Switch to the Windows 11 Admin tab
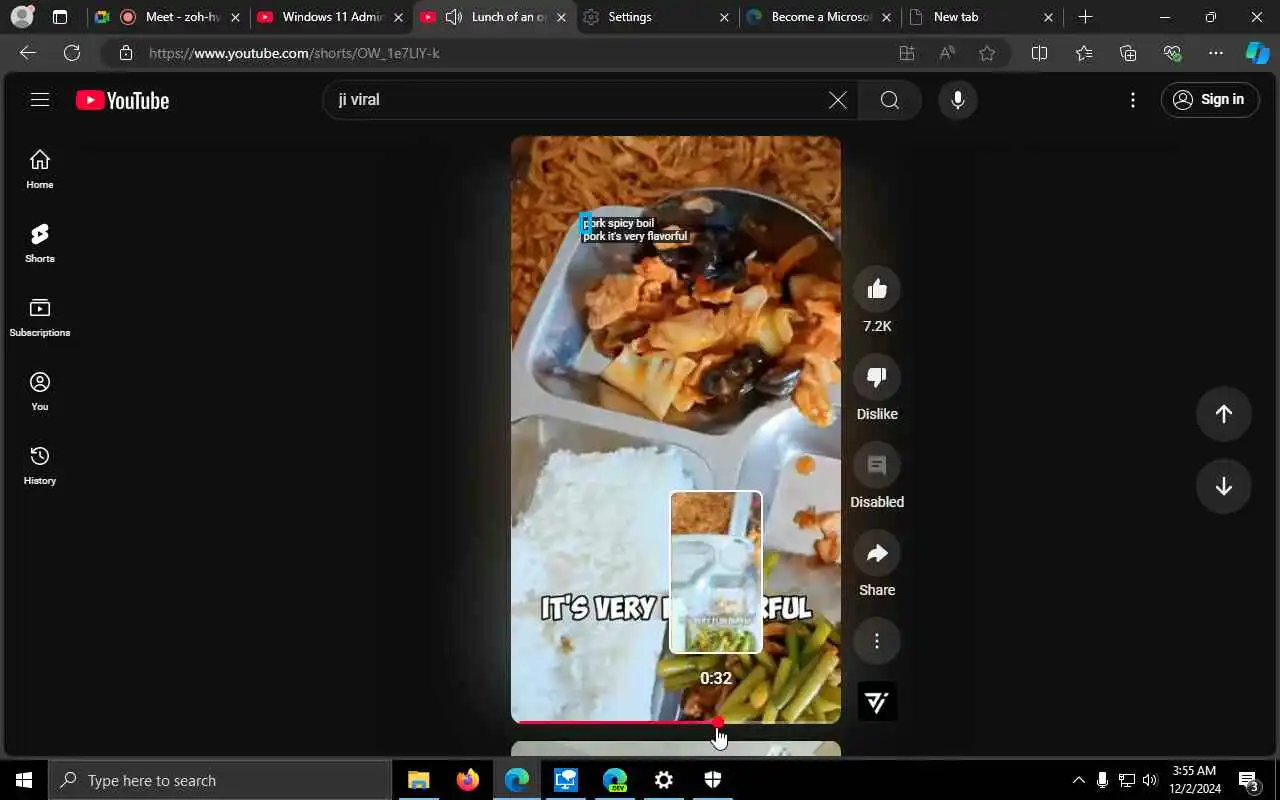 pos(330,17)
